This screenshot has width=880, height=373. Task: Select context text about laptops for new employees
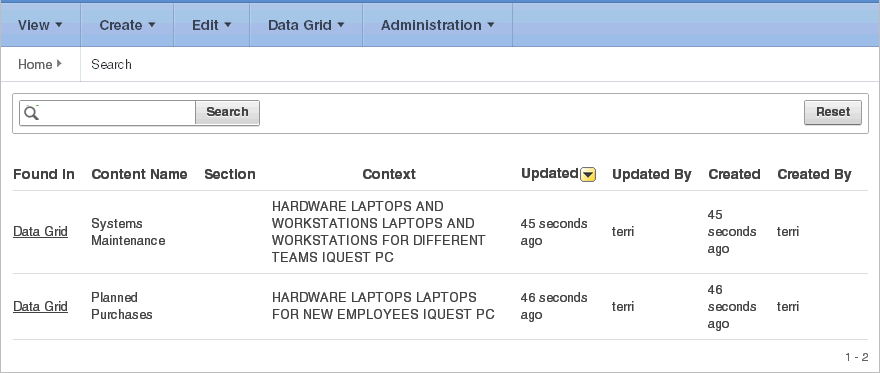[383, 306]
